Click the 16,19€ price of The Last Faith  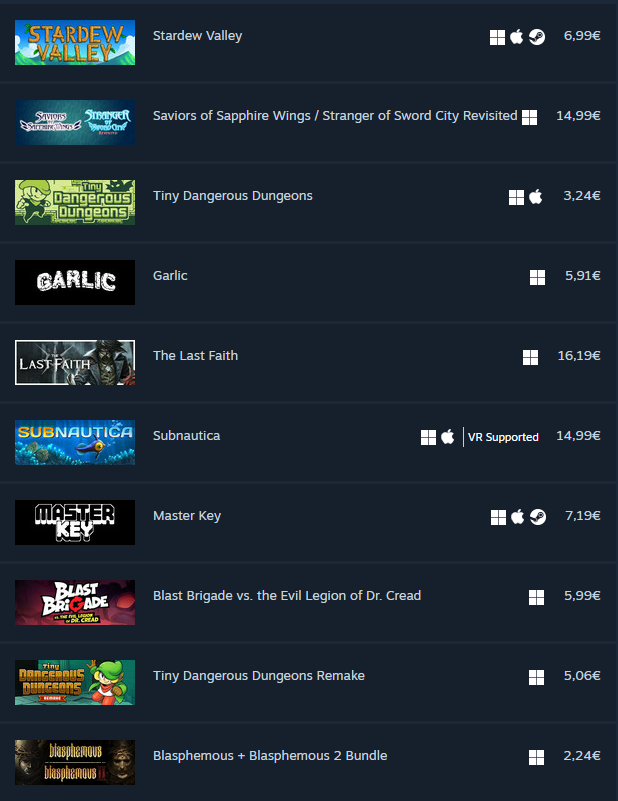[x=579, y=356]
